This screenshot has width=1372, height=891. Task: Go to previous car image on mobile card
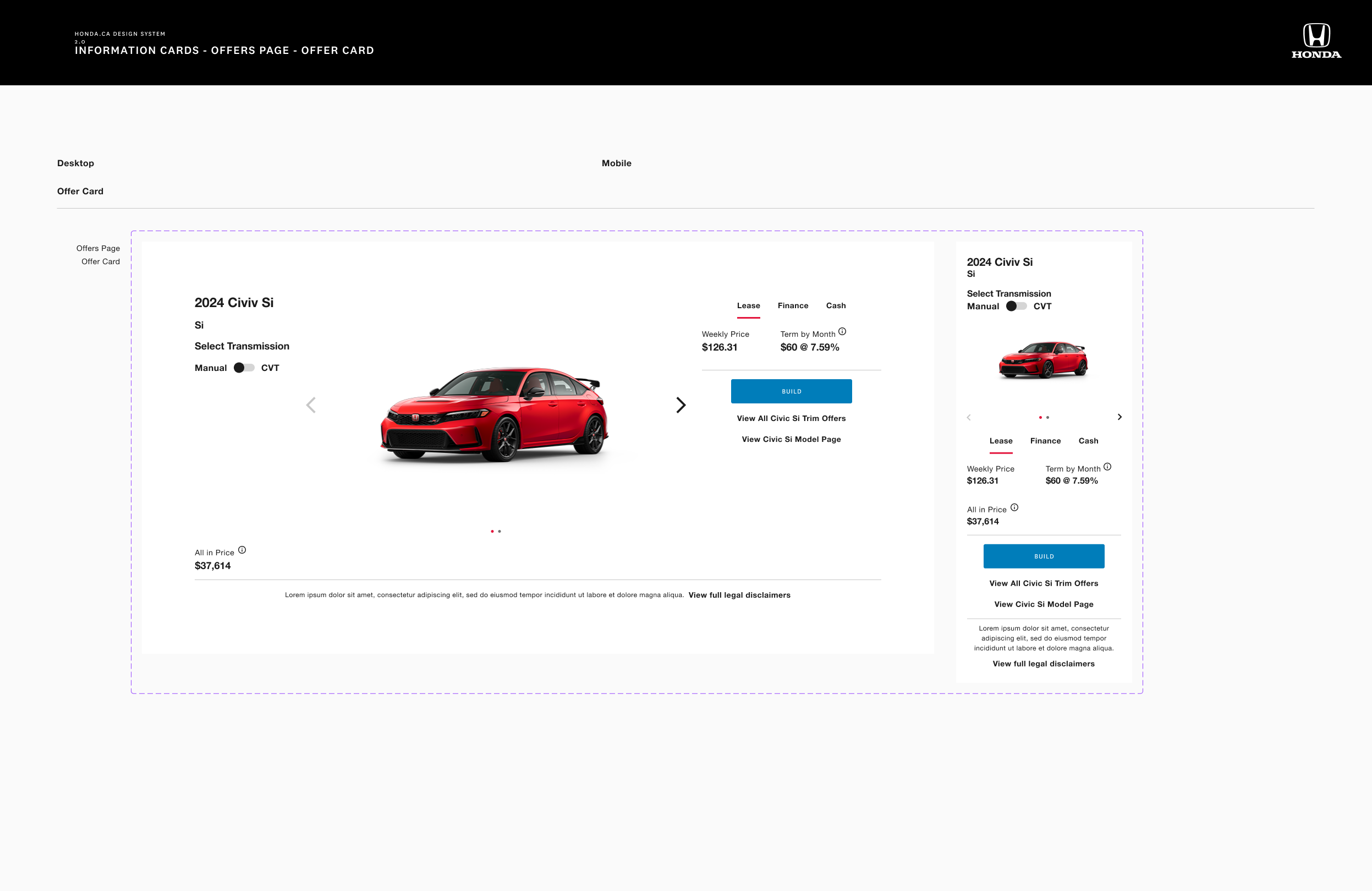968,417
